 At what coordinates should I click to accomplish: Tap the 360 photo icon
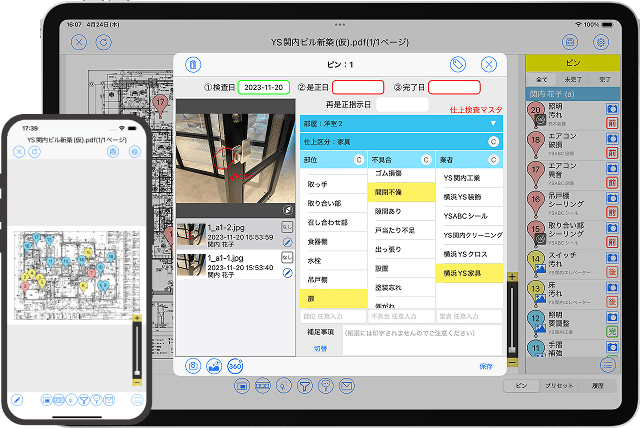[235, 366]
